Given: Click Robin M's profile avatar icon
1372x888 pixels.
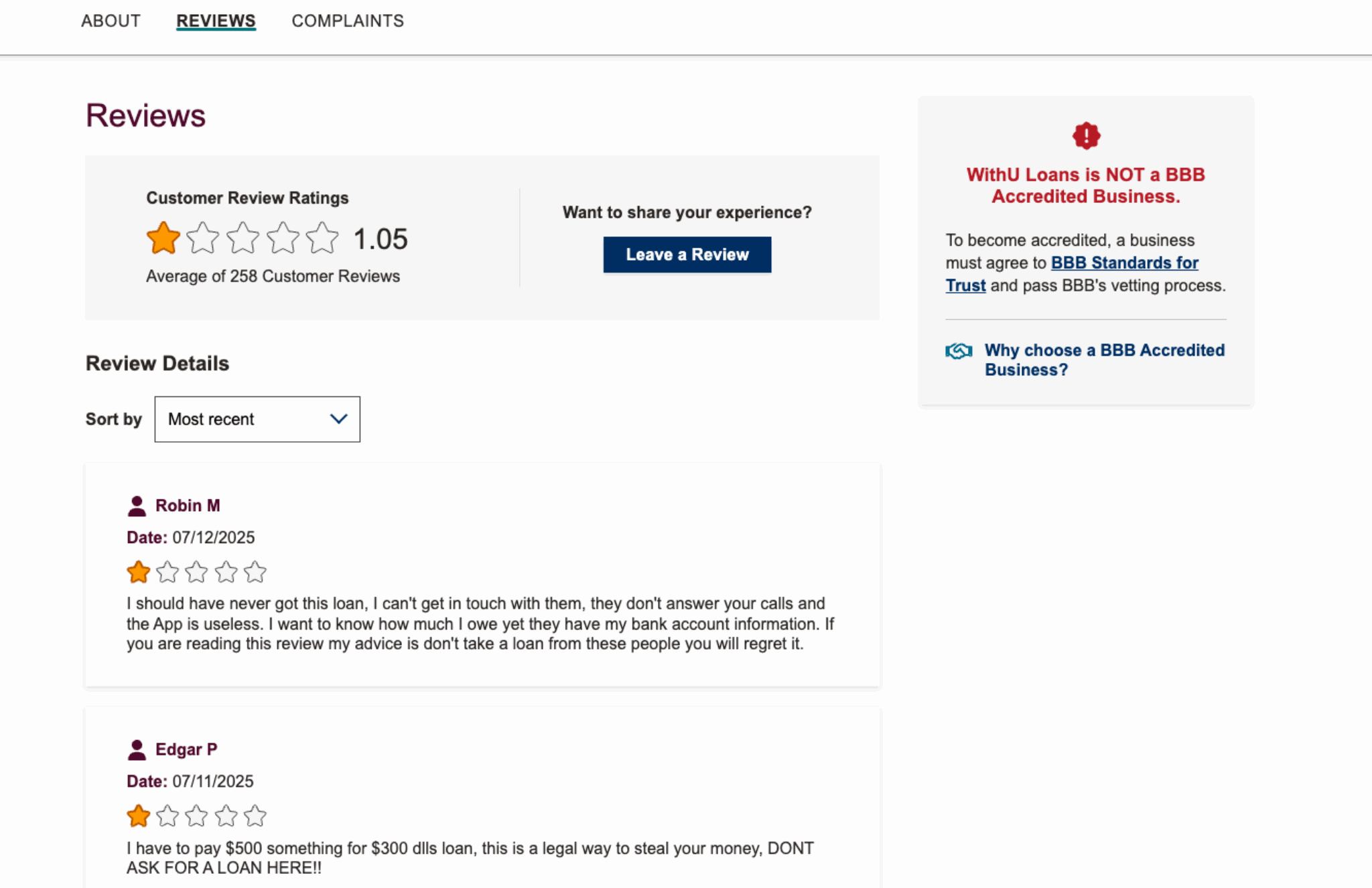Looking at the screenshot, I should 136,505.
